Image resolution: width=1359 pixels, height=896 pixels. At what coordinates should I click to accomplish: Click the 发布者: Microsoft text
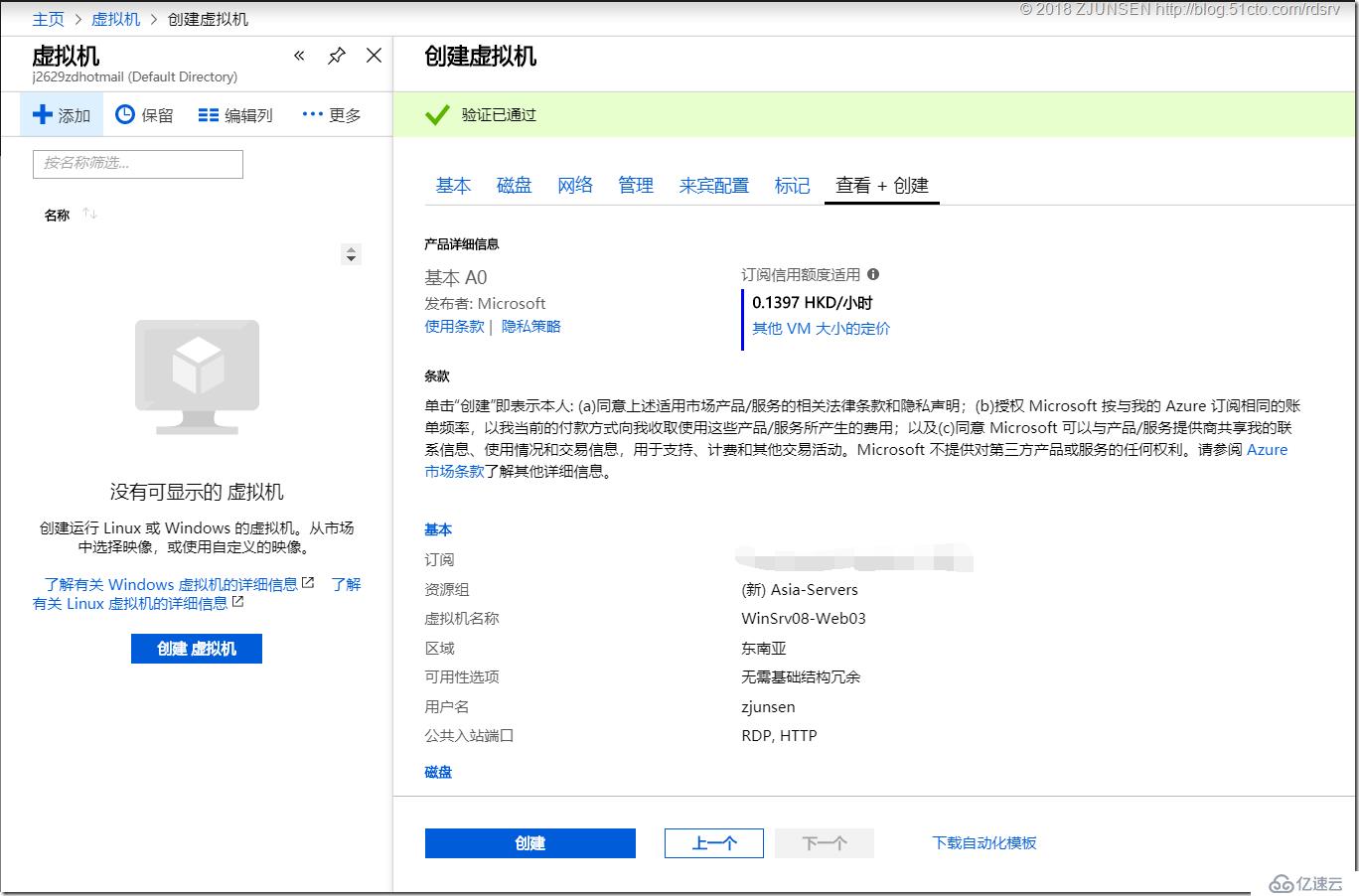(x=485, y=303)
